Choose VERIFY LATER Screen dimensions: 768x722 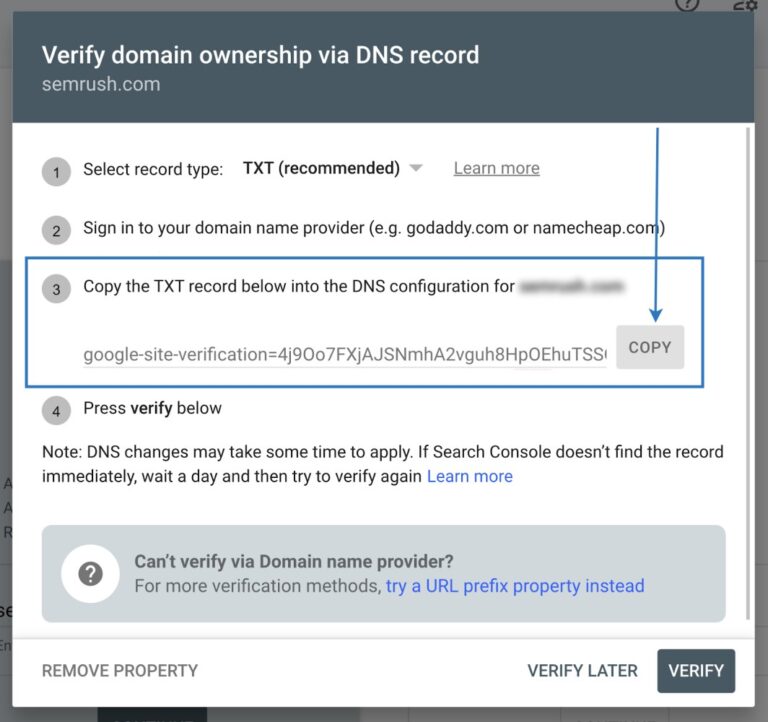pos(582,671)
